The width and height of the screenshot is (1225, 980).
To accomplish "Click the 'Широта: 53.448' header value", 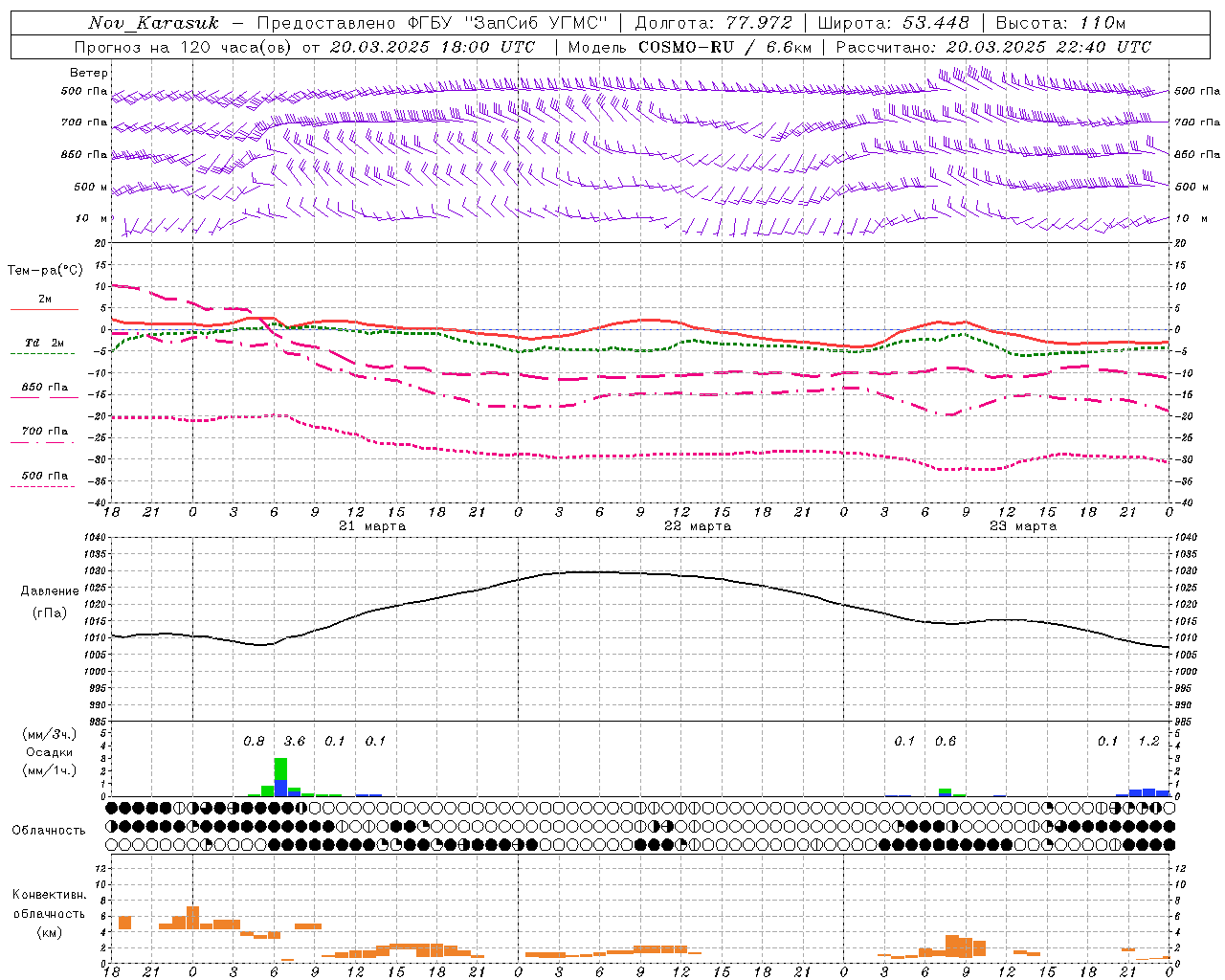I will (893, 23).
